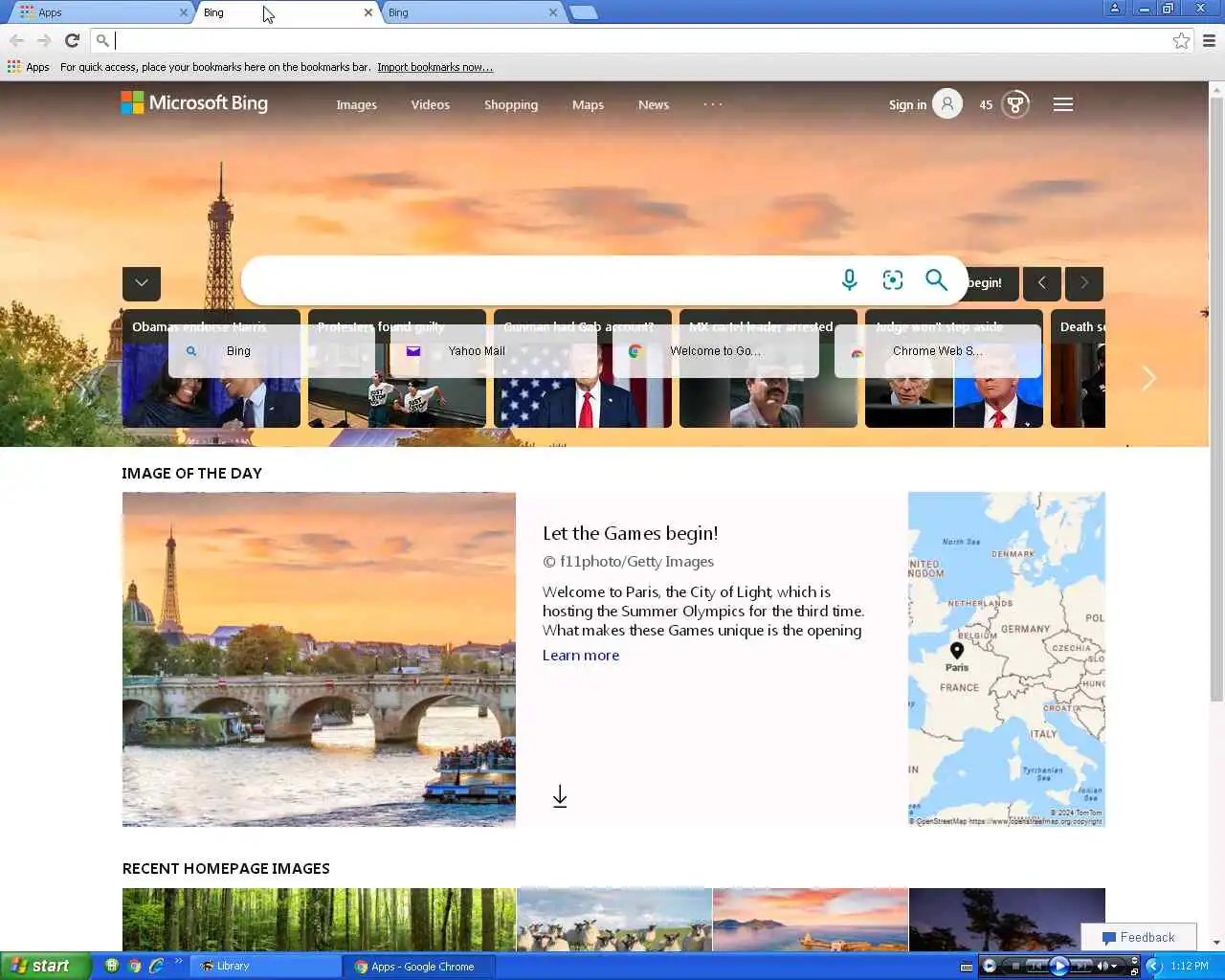The width and height of the screenshot is (1225, 980).
Task: Open News in the Bing navigation
Action: [654, 105]
